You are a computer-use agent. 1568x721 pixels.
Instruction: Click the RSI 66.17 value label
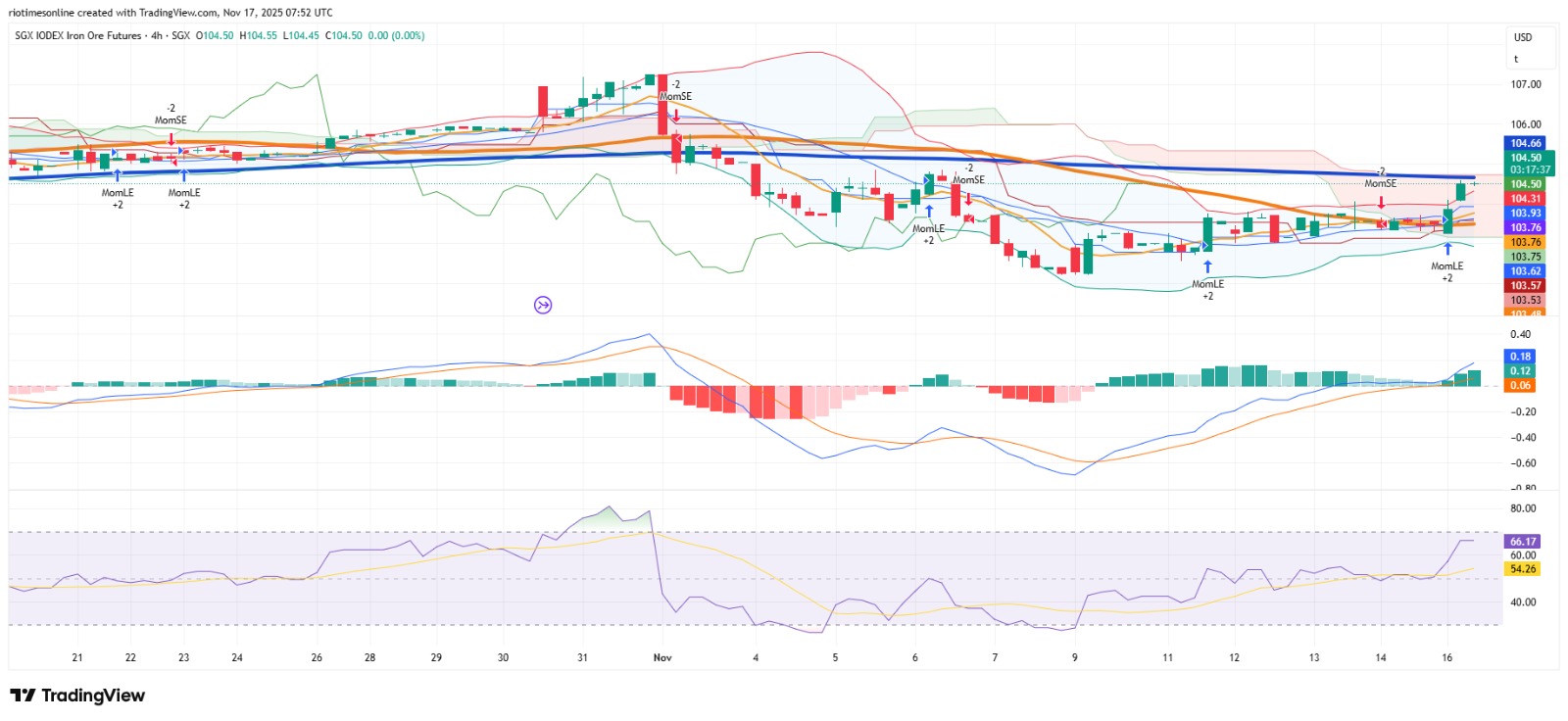1523,542
